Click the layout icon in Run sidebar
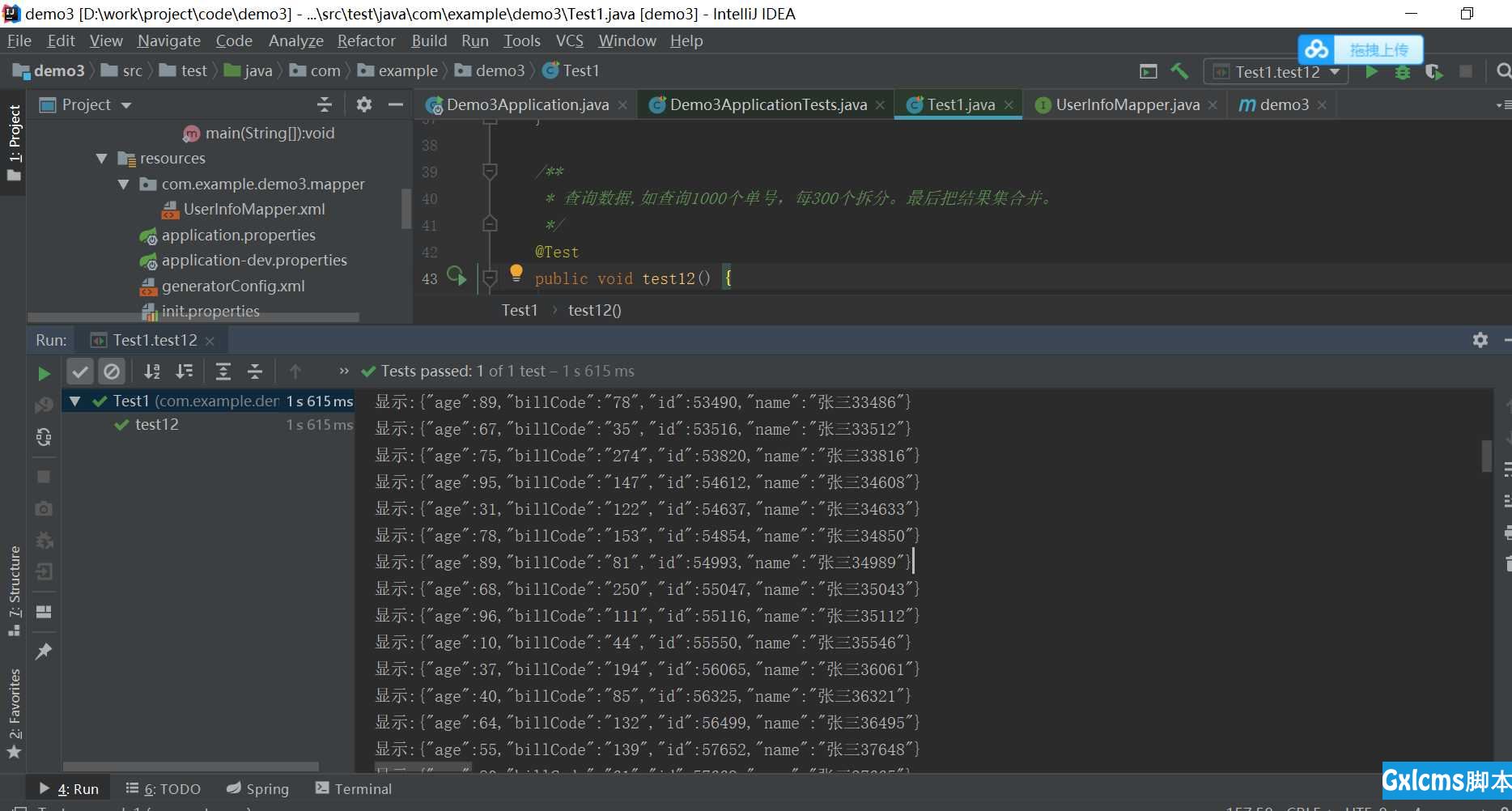 pyautogui.click(x=44, y=612)
